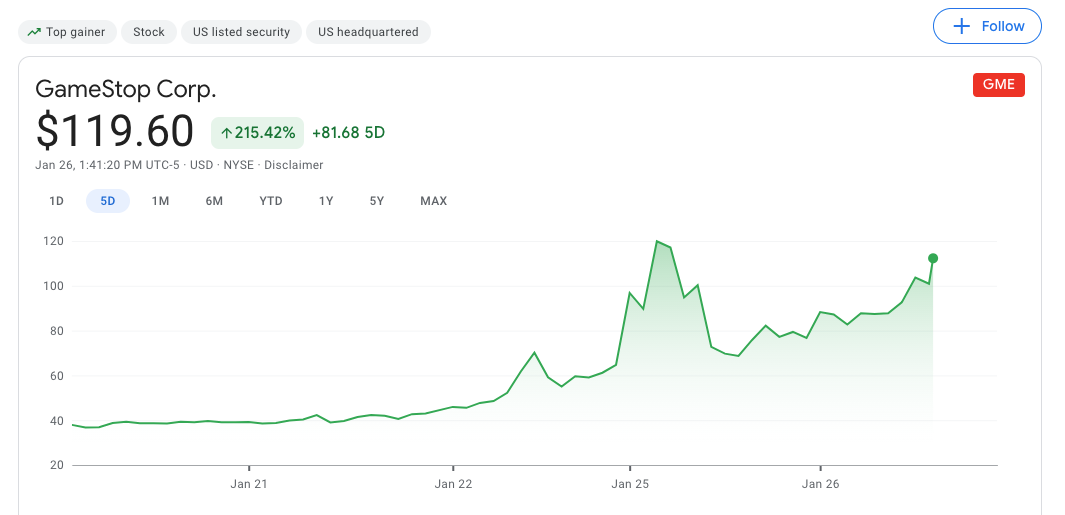Select the Stock chip
This screenshot has width=1065, height=515.
(149, 32)
